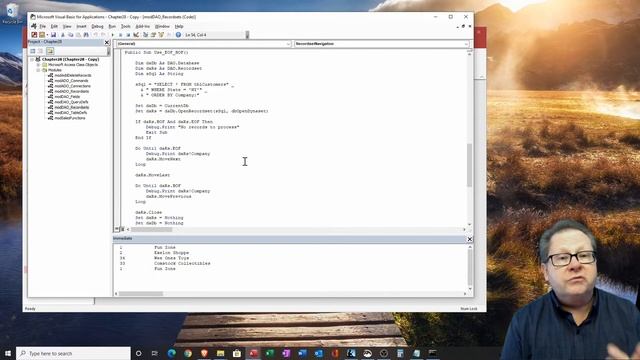
Task: Click the Break toolbar icon
Action: pos(120,35)
